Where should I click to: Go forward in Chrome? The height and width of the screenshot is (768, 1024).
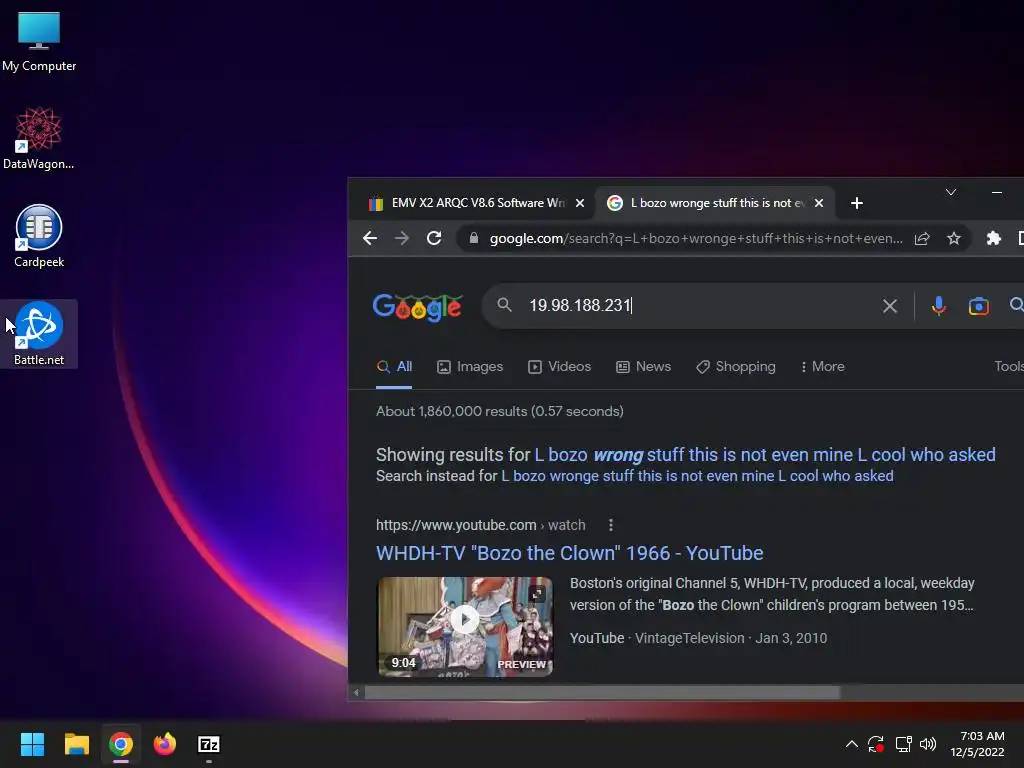coord(402,238)
